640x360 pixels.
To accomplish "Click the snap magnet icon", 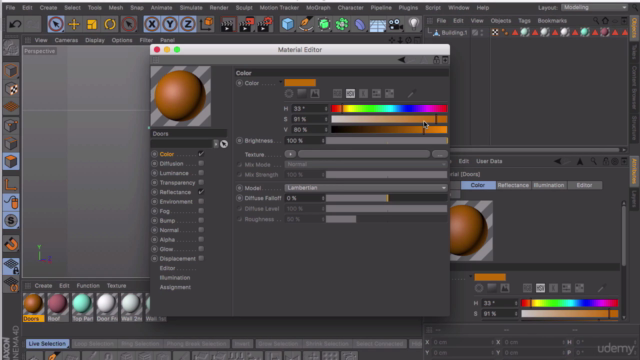I will [x=11, y=244].
